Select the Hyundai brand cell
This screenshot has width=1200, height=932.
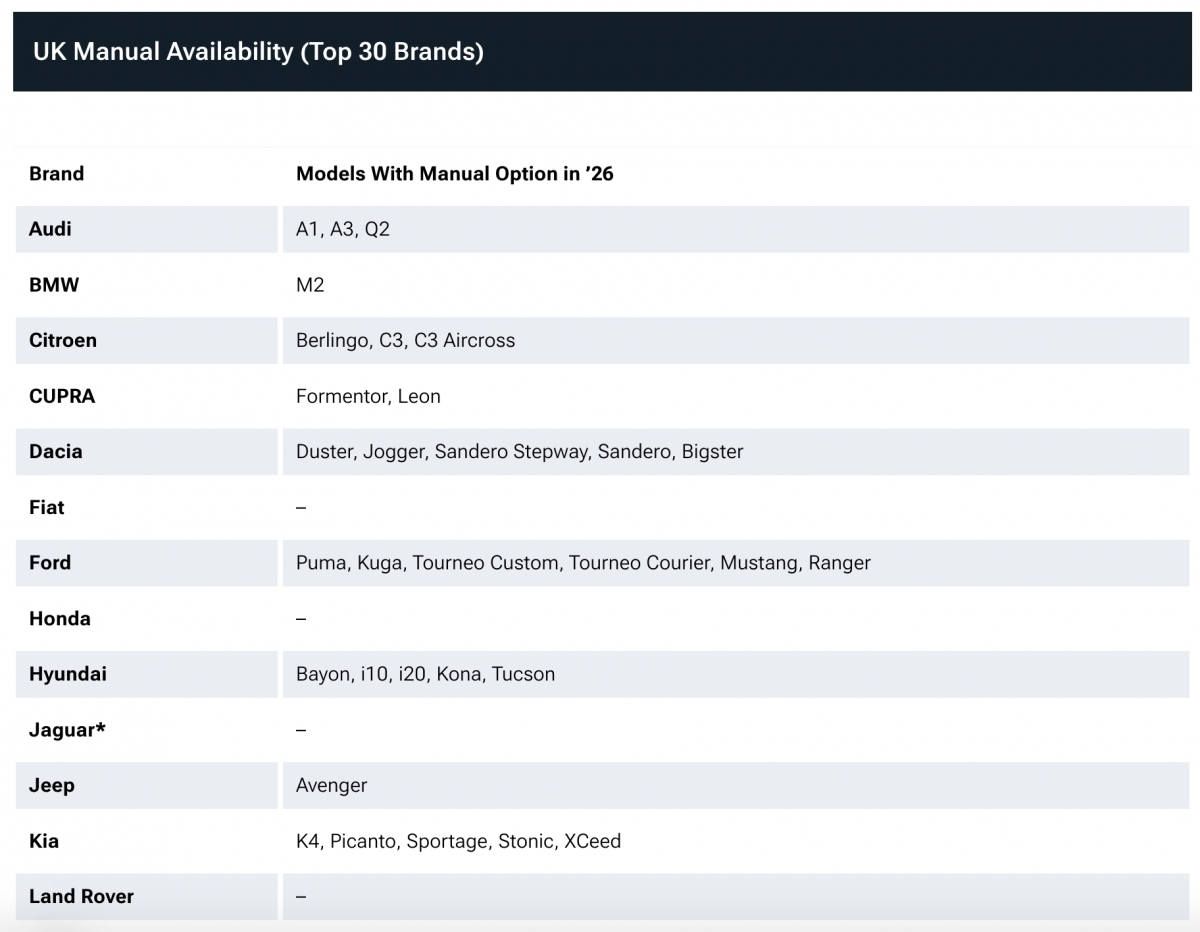[x=68, y=674]
